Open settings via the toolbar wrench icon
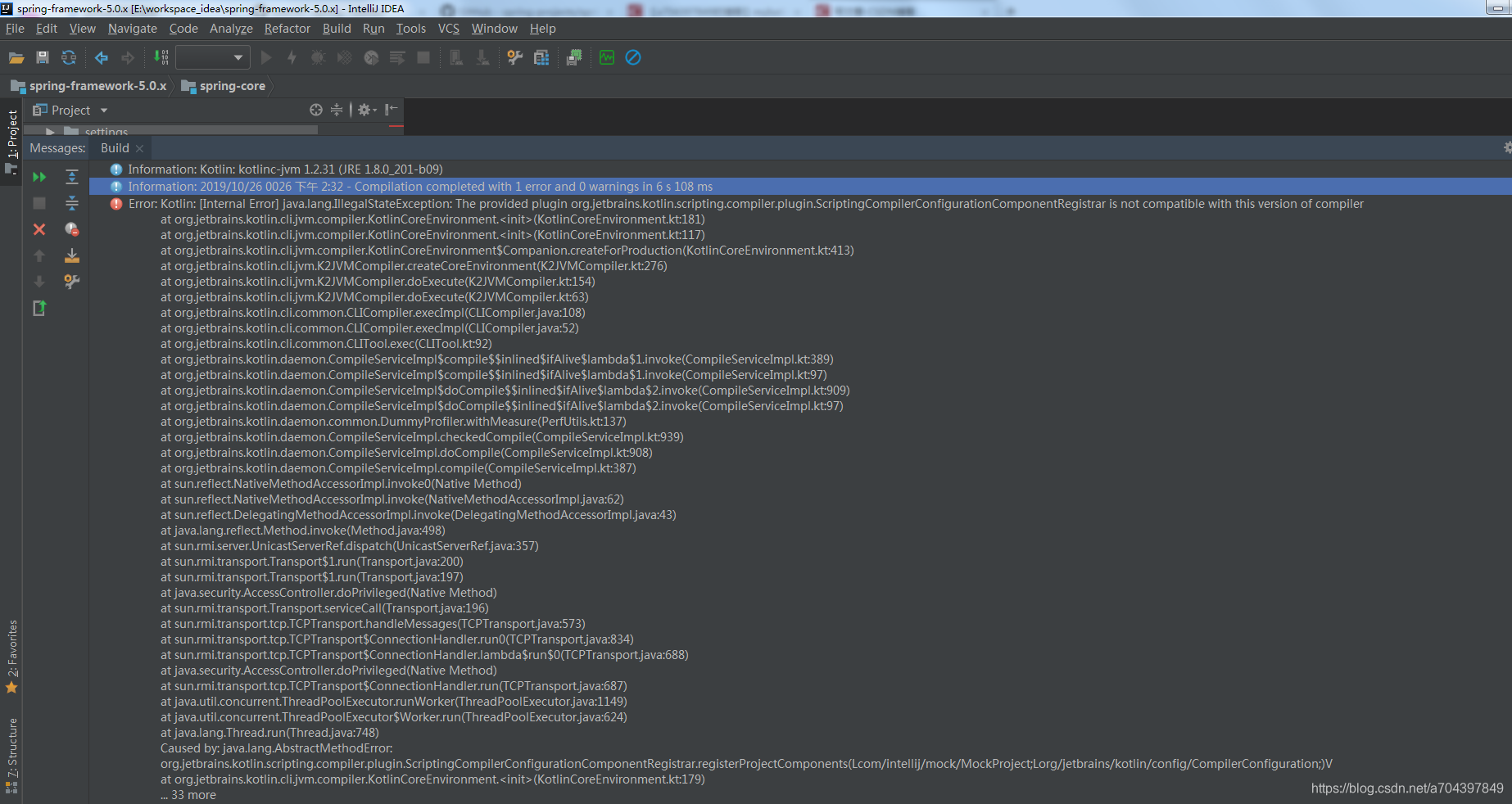 (x=514, y=58)
